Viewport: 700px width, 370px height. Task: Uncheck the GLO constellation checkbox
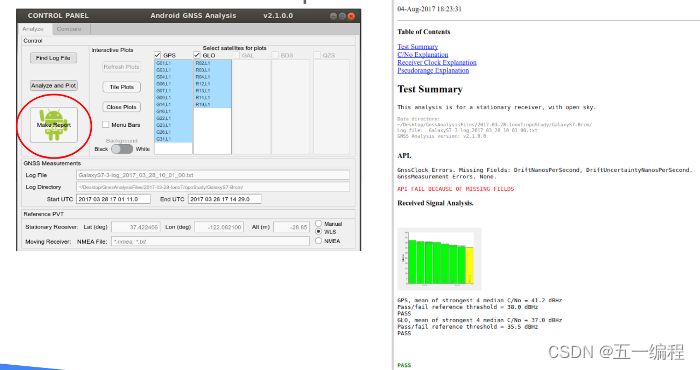(x=197, y=55)
